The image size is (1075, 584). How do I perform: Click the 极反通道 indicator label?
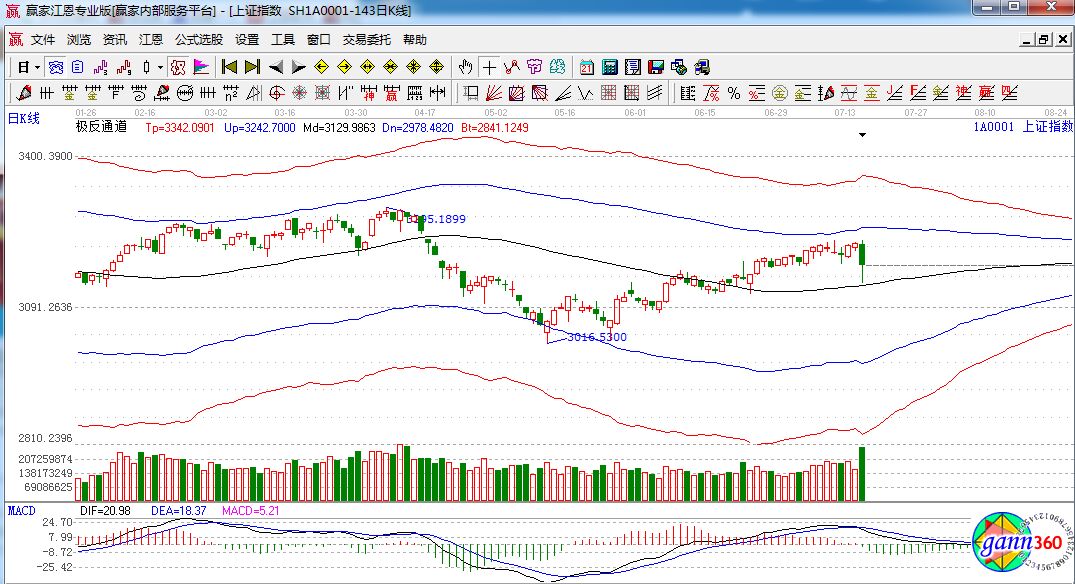pos(101,127)
